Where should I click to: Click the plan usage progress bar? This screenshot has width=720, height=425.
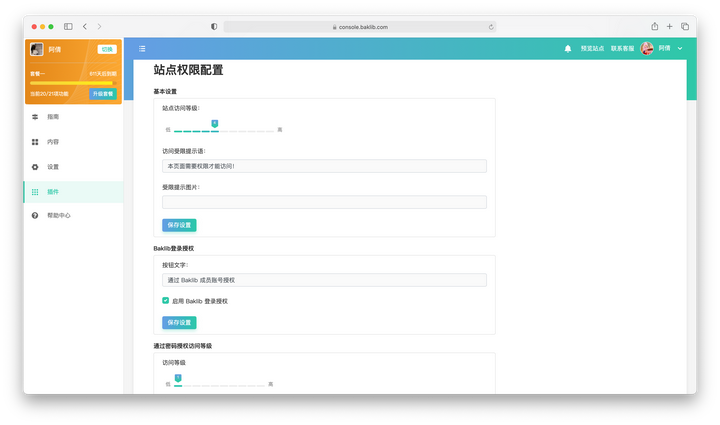point(73,83)
